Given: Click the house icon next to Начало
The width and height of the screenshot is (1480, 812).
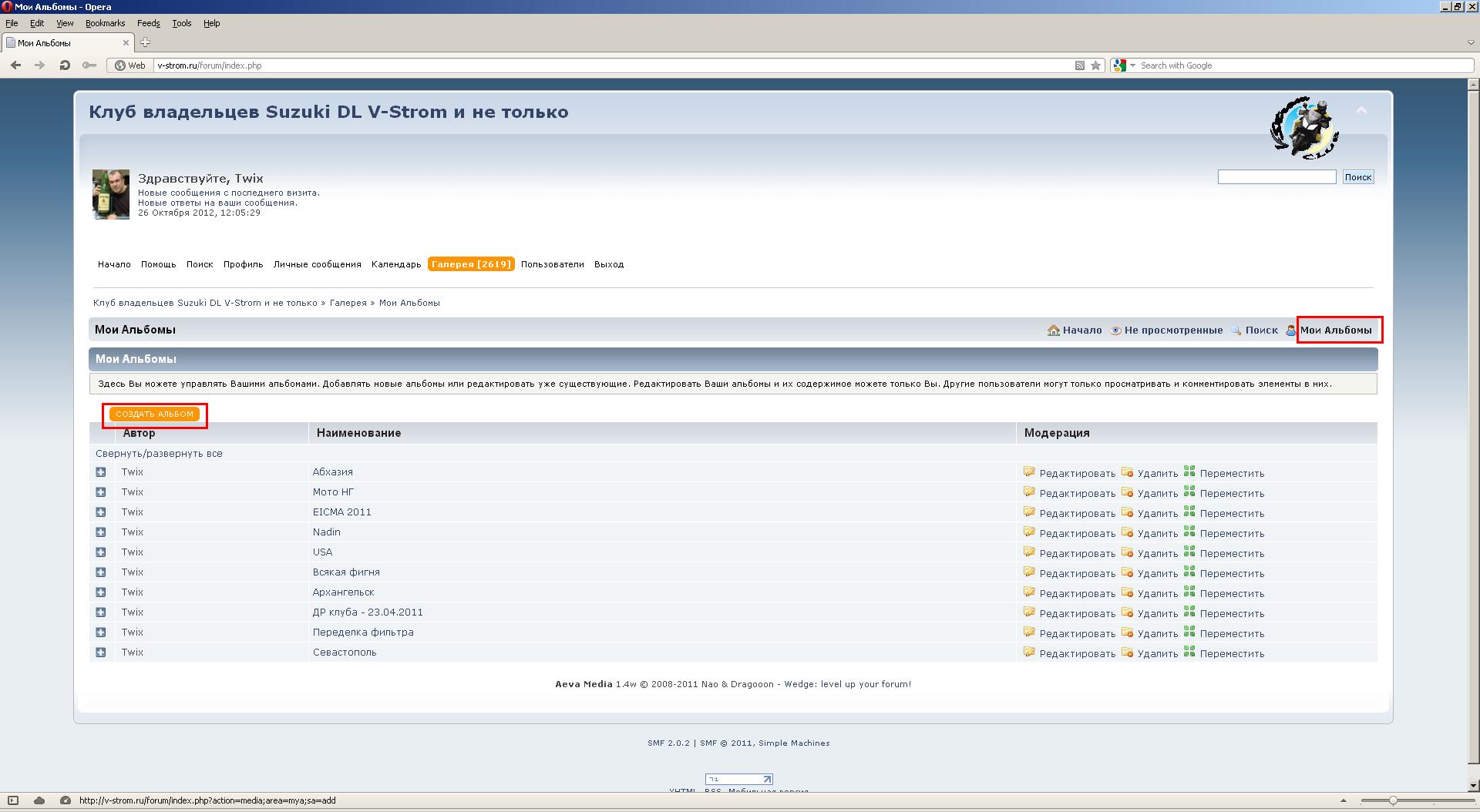Looking at the screenshot, I should click(x=1054, y=331).
